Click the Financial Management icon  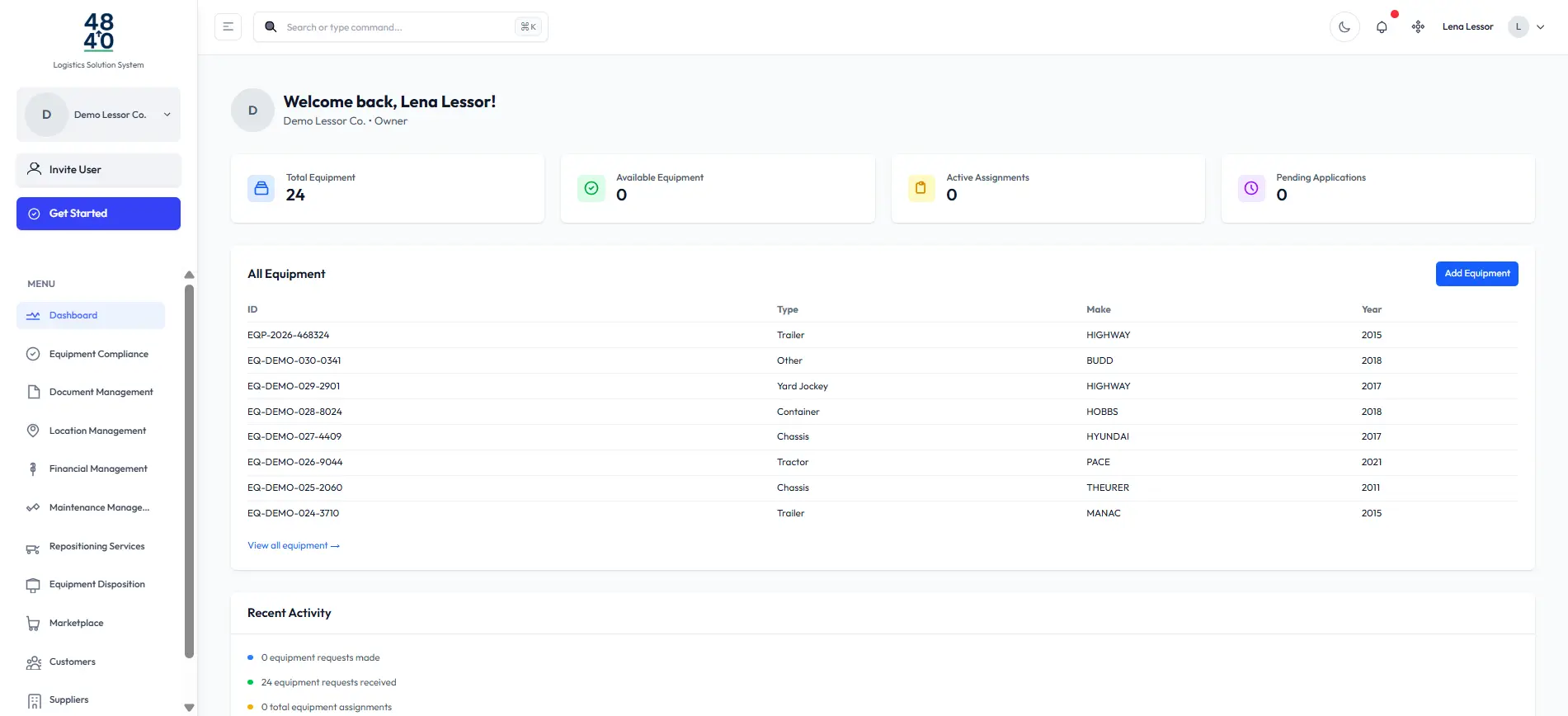(33, 469)
